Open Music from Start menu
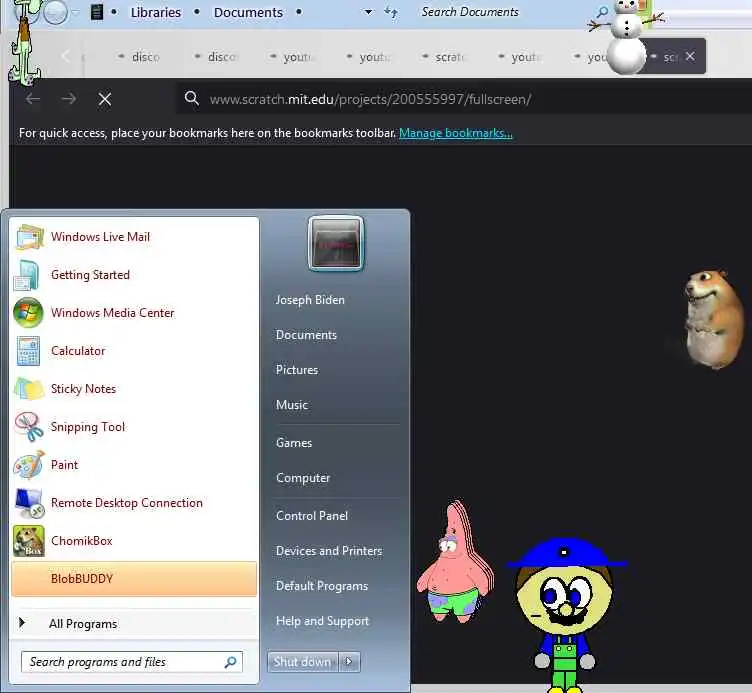 pyautogui.click(x=292, y=405)
